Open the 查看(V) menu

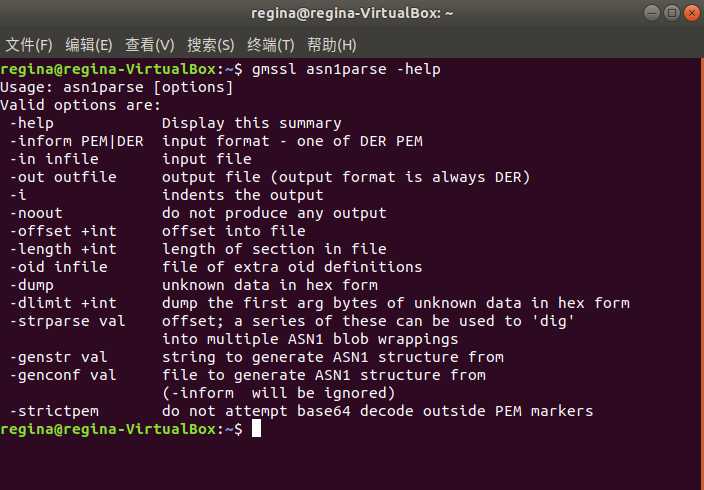coord(149,45)
